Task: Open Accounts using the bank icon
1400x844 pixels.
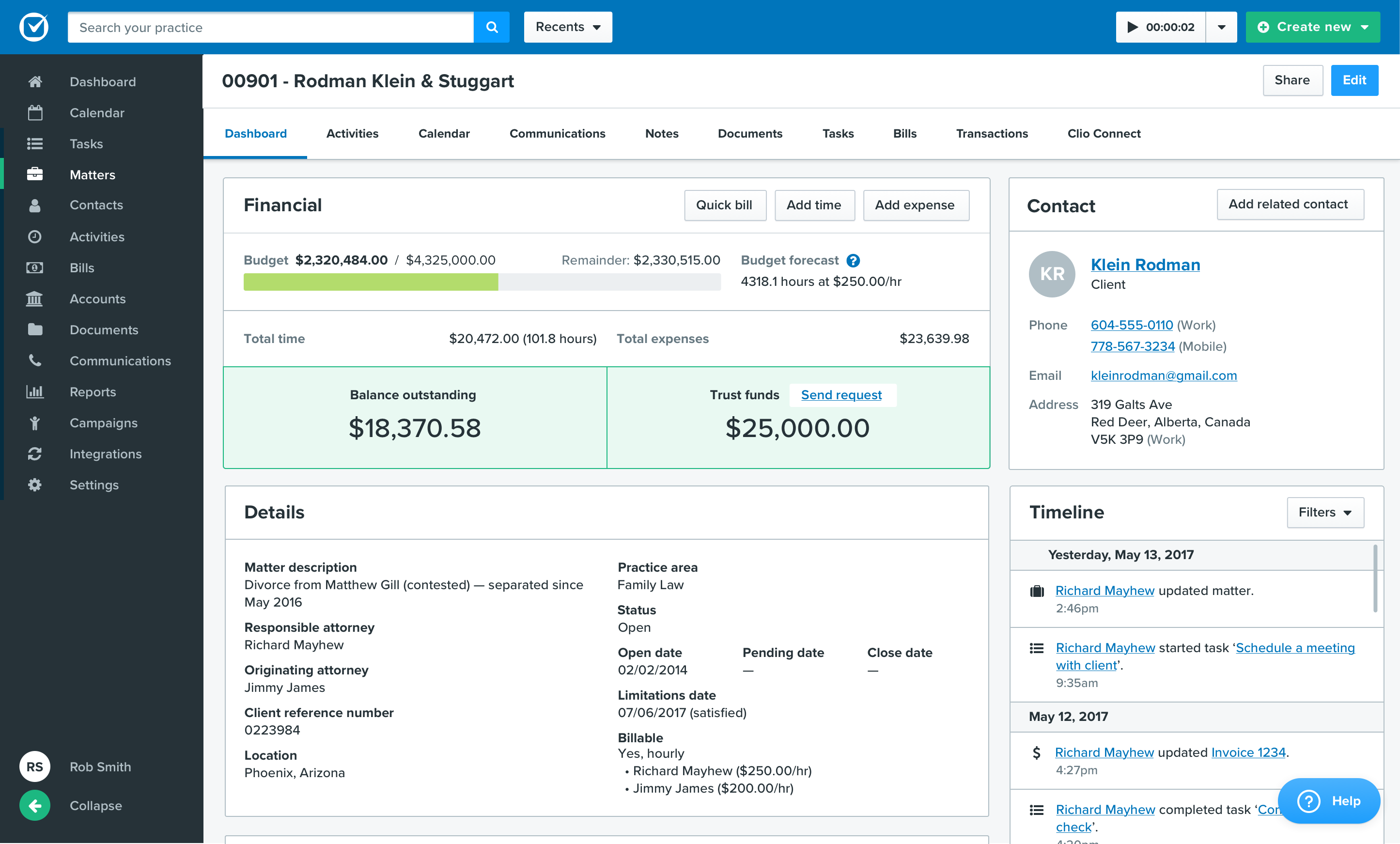Action: [x=35, y=298]
